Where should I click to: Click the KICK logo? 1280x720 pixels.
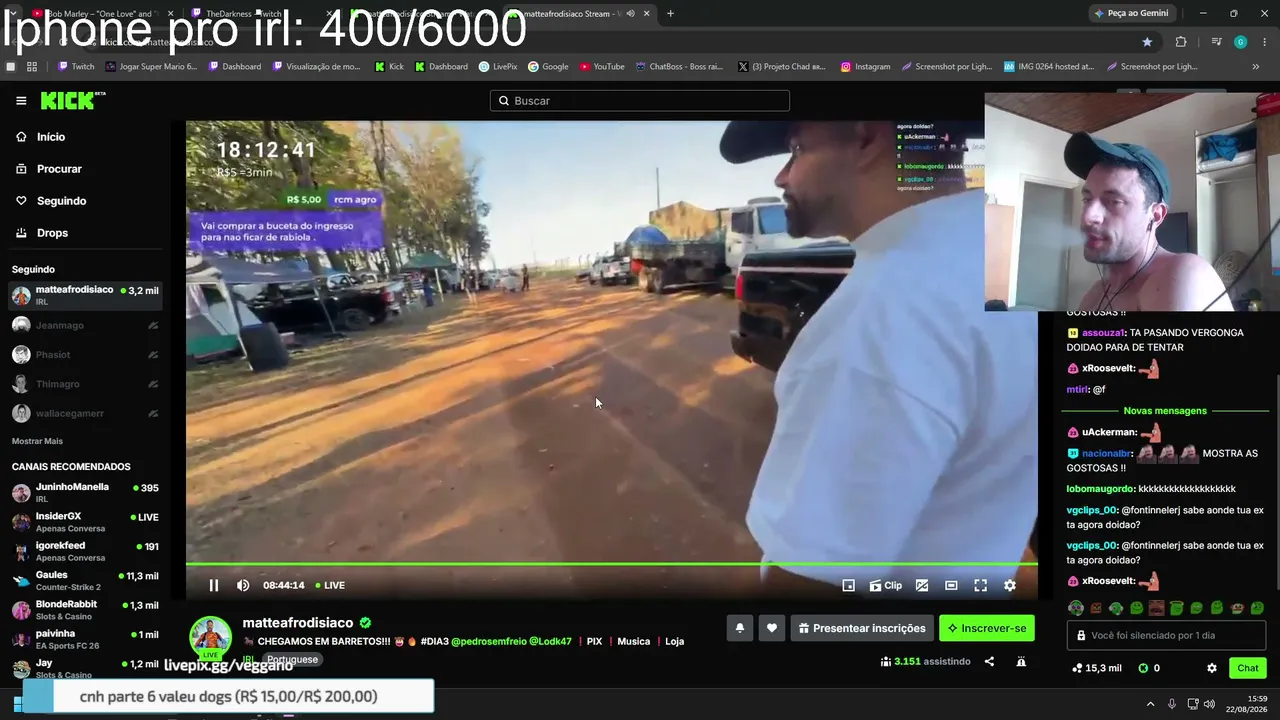[72, 100]
